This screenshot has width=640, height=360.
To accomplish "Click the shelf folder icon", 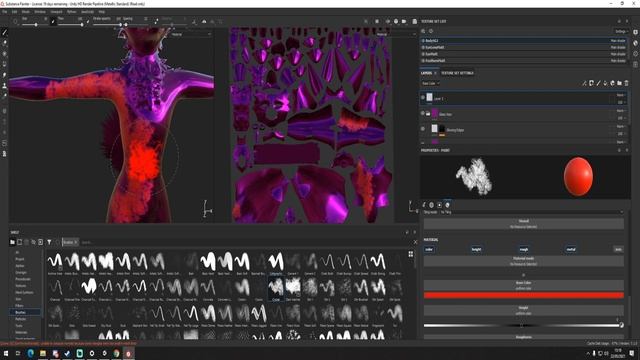I will pyautogui.click(x=12, y=242).
